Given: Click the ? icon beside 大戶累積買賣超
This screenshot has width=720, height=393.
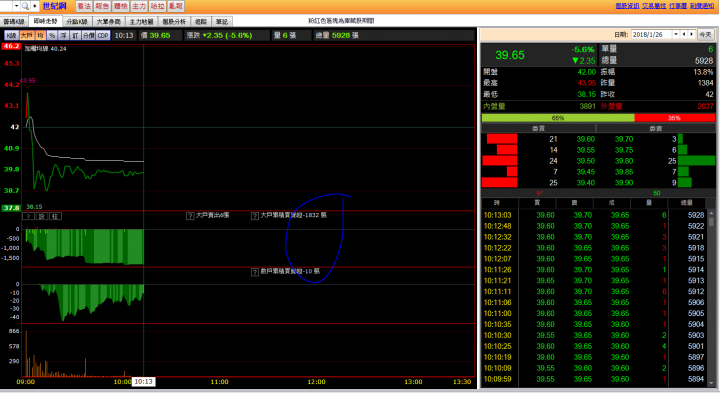Looking at the screenshot, I should click(255, 216).
